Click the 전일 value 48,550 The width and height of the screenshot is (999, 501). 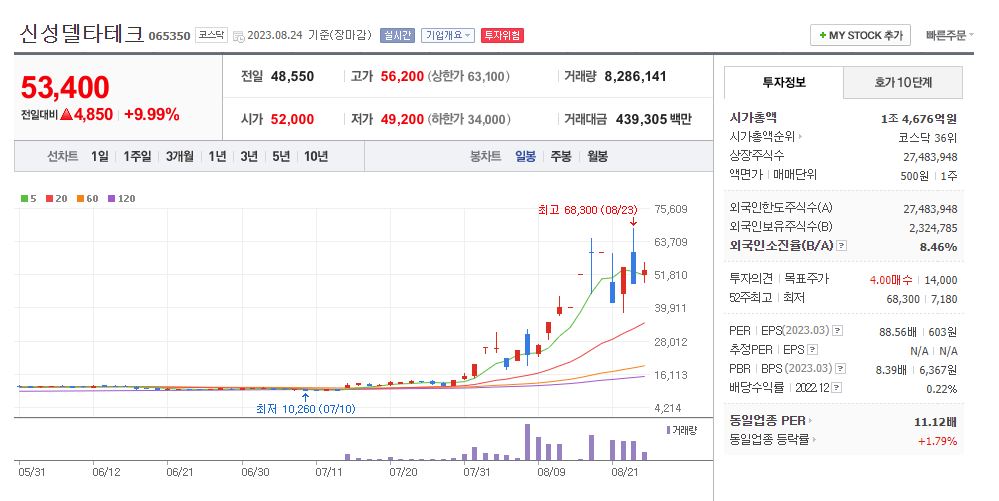pyautogui.click(x=292, y=76)
